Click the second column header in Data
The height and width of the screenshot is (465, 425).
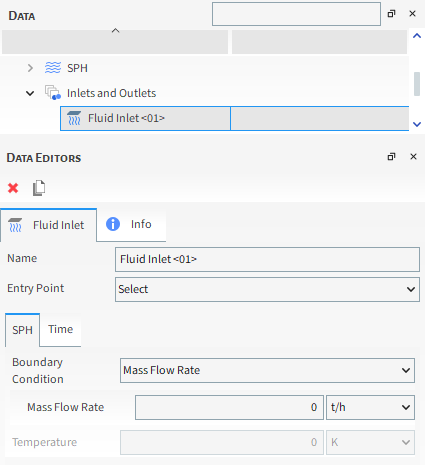click(x=319, y=42)
